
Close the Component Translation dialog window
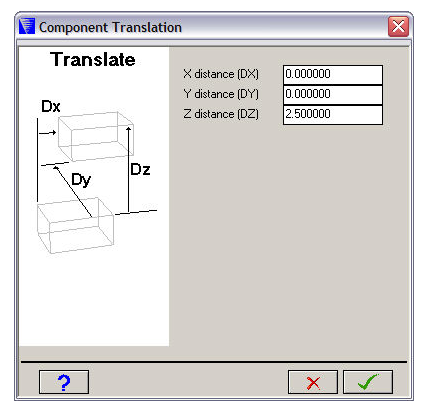[x=398, y=26]
